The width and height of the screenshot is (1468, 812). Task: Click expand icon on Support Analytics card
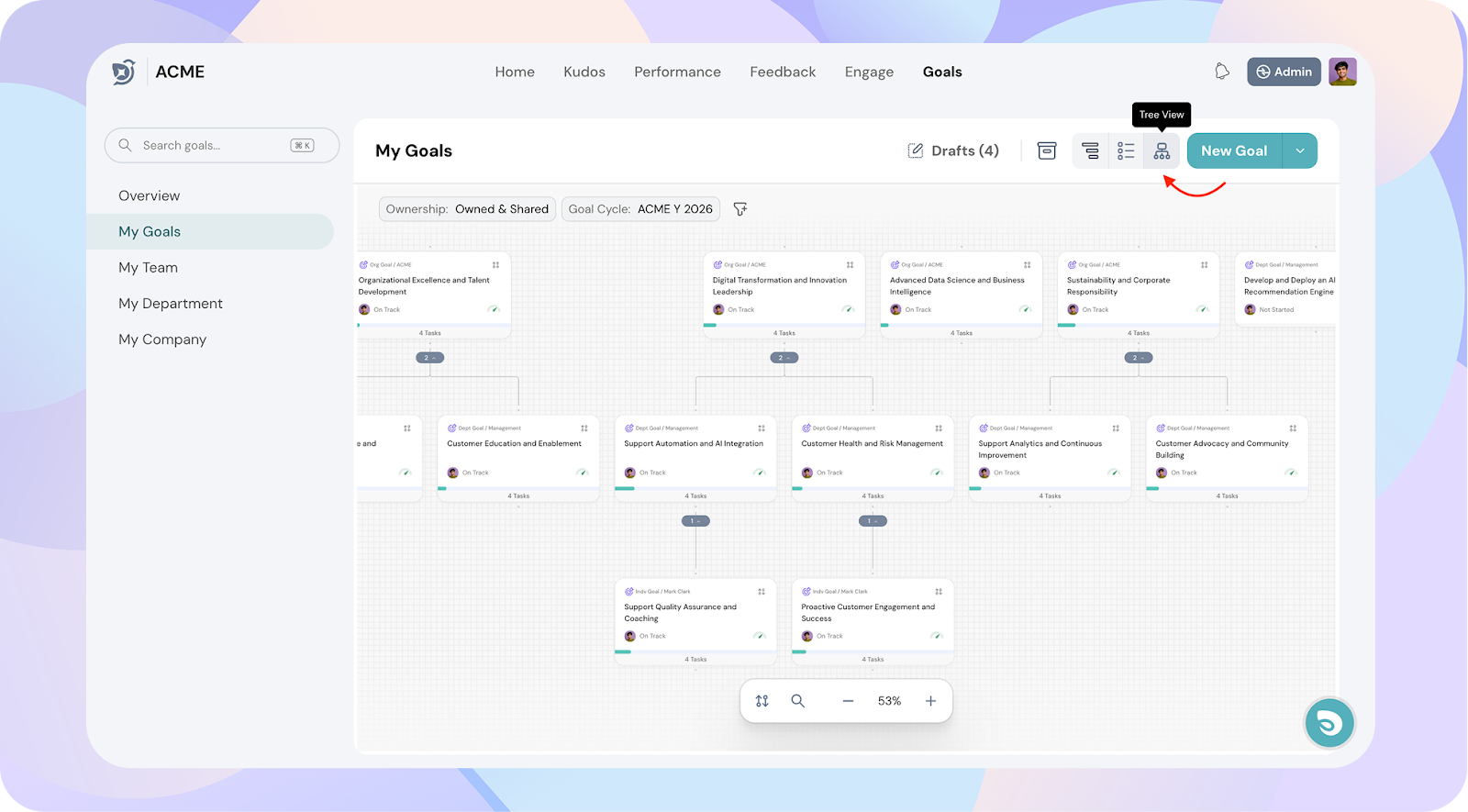(x=1116, y=428)
